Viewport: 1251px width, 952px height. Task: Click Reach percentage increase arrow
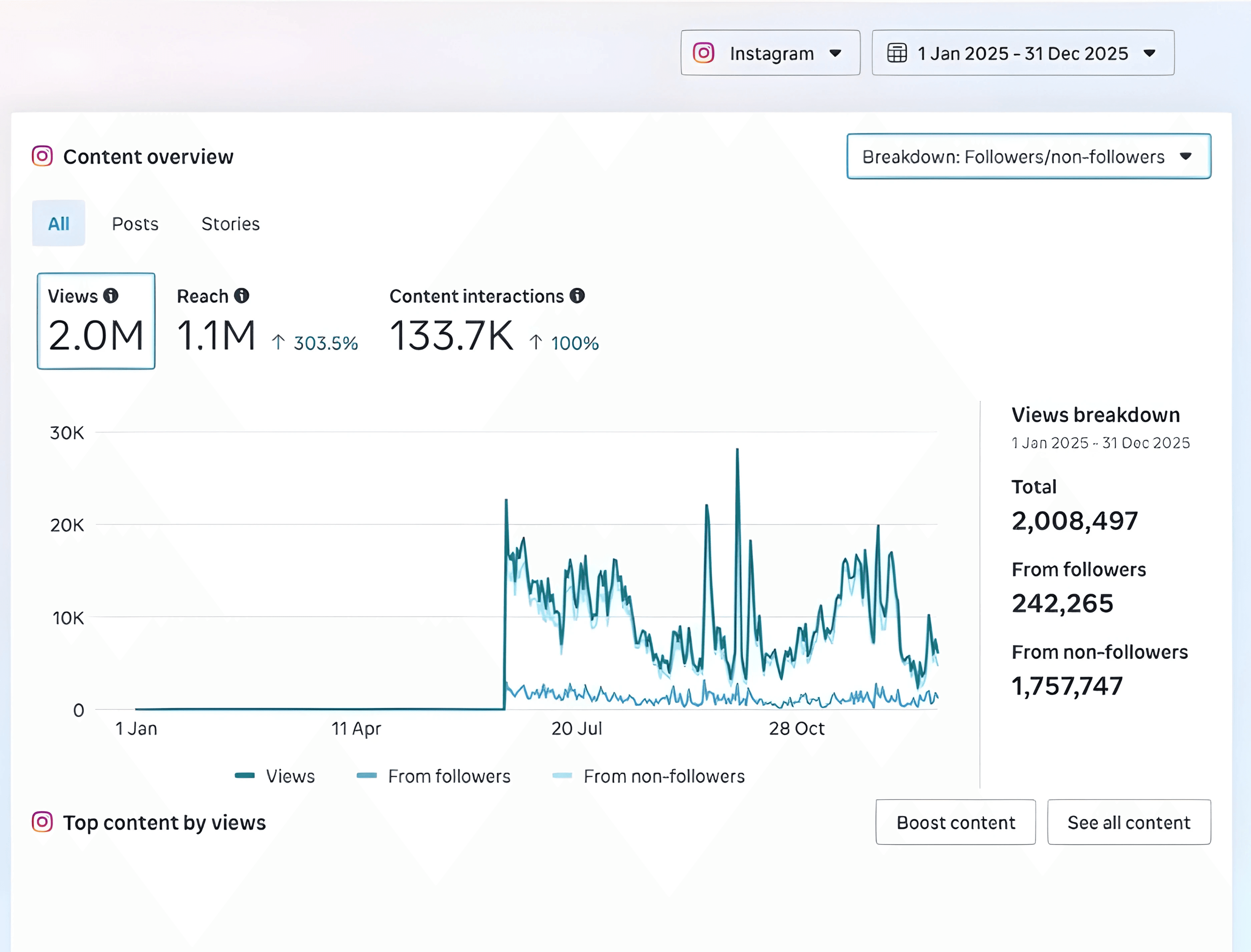[x=278, y=342]
